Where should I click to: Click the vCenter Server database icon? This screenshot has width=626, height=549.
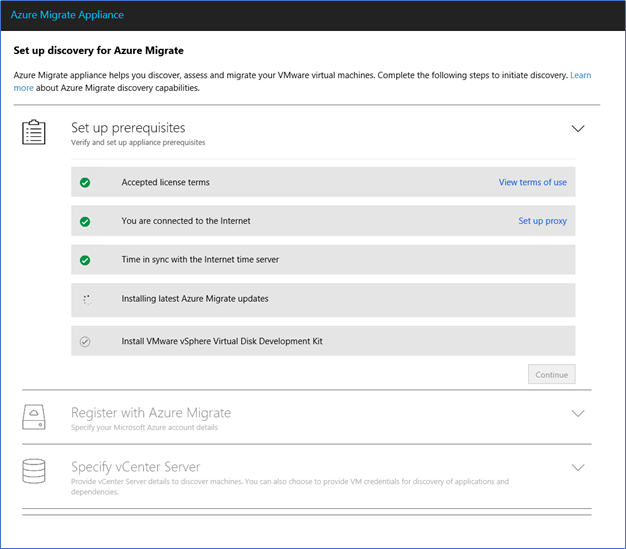tap(34, 471)
